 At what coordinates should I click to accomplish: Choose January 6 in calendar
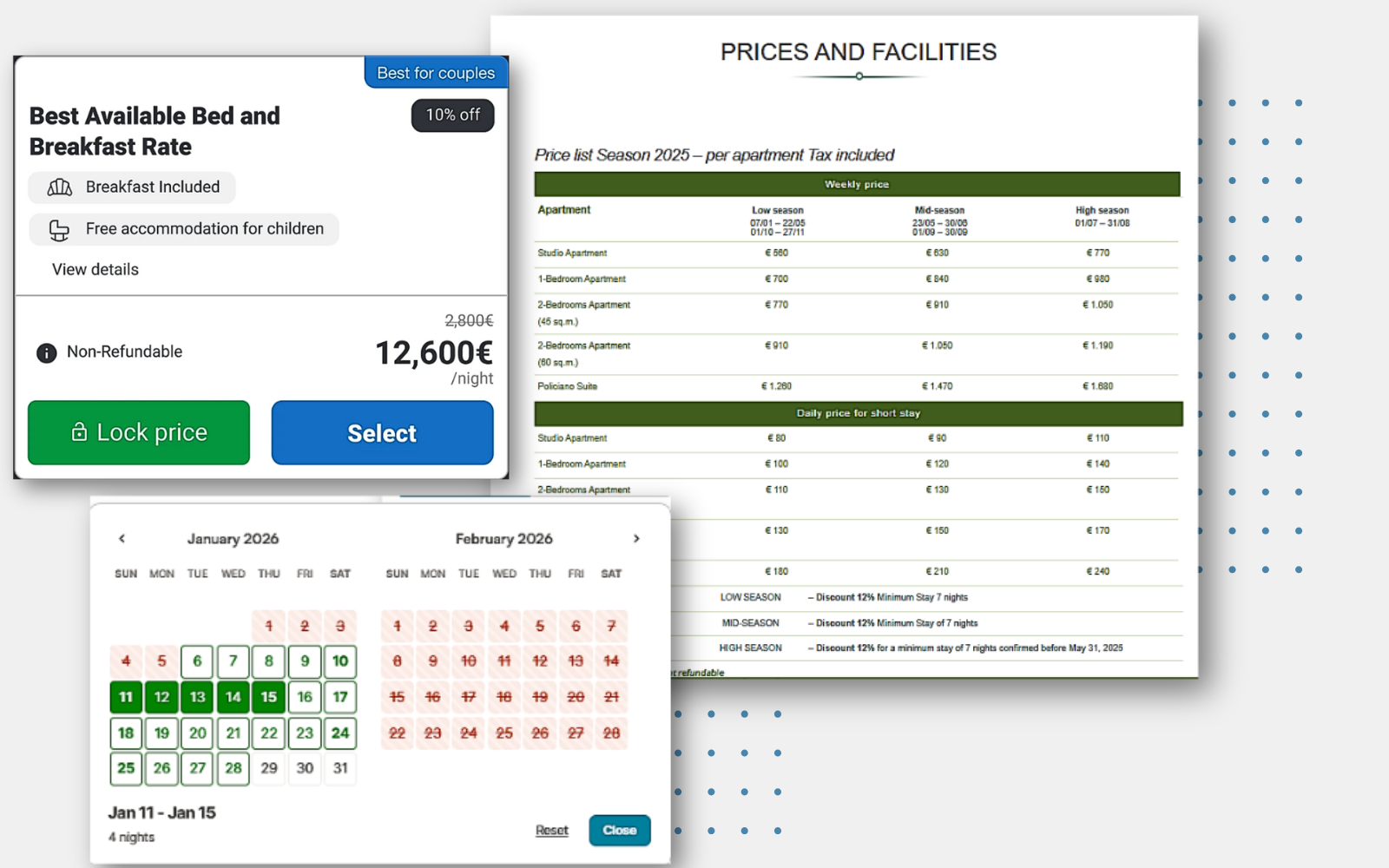tap(198, 661)
